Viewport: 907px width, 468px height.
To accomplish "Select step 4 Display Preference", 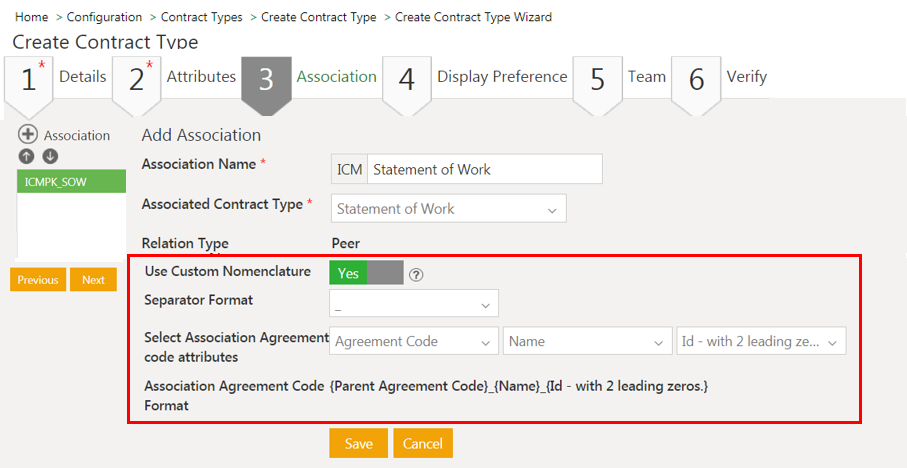I will (477, 78).
